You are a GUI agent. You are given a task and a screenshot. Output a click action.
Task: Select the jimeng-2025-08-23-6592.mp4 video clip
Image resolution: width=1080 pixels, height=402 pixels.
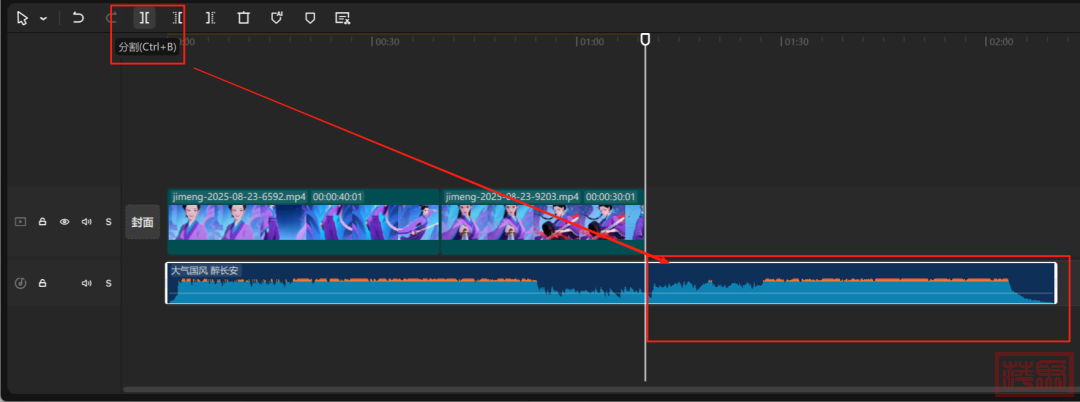(303, 222)
